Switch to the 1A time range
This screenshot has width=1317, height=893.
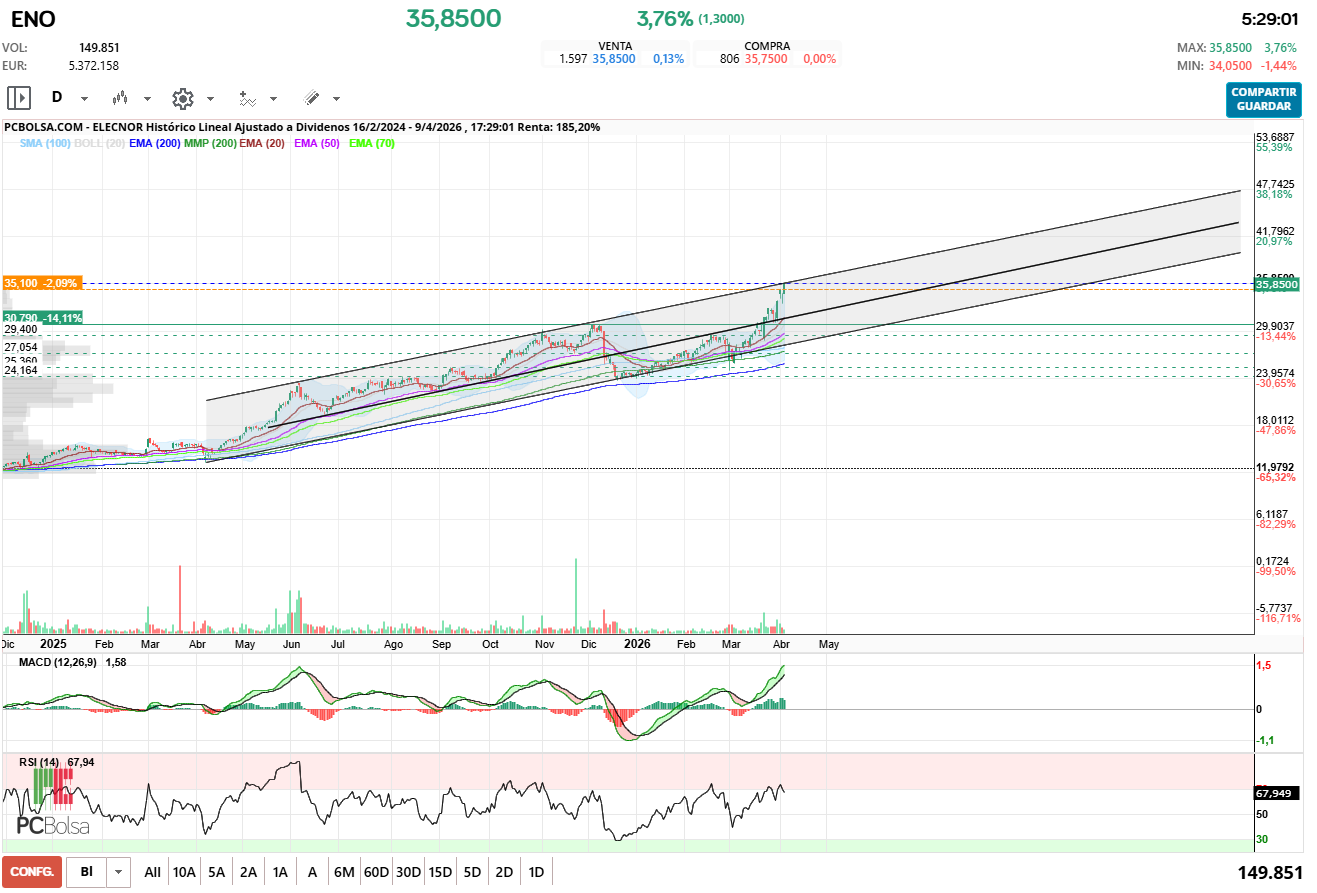coord(280,872)
